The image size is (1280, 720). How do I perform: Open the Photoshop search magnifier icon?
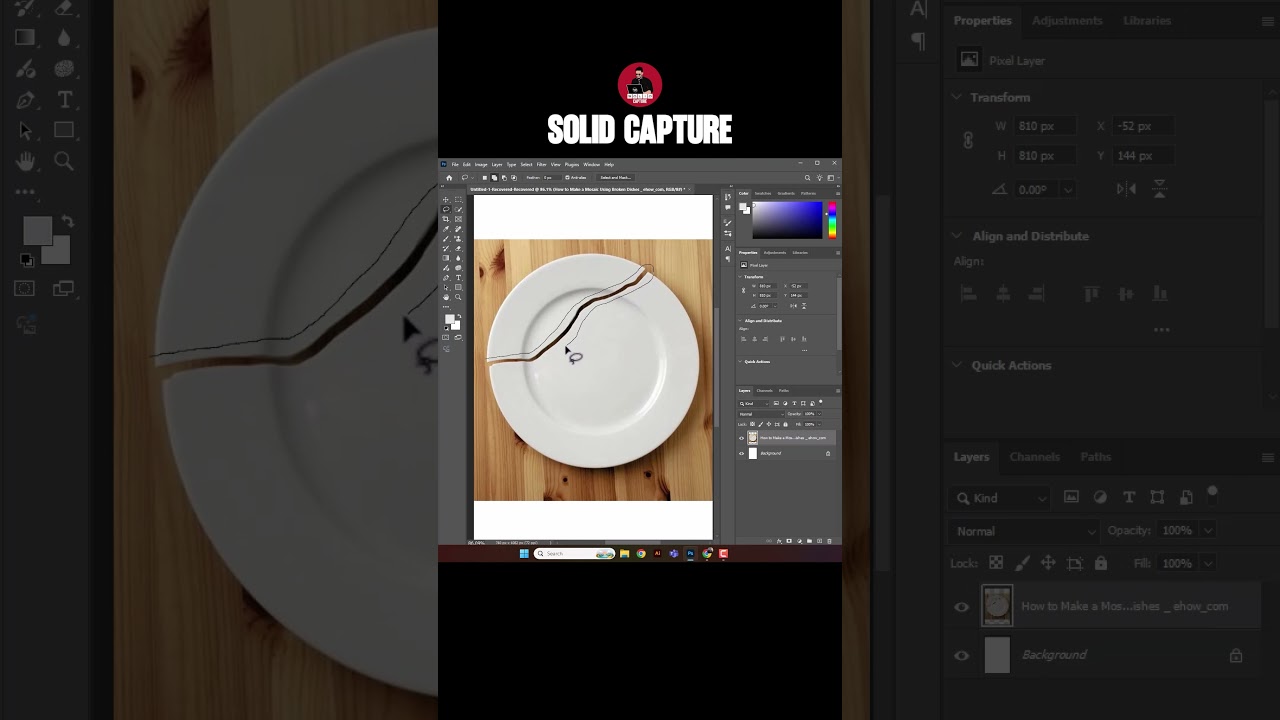pos(808,178)
